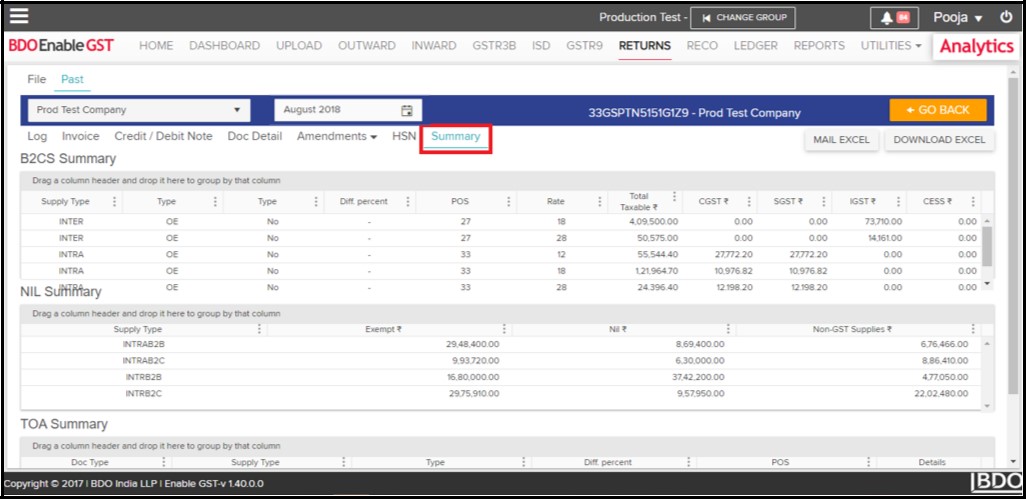1026x499 pixels.
Task: Click the Change Group button
Action: (x=743, y=18)
